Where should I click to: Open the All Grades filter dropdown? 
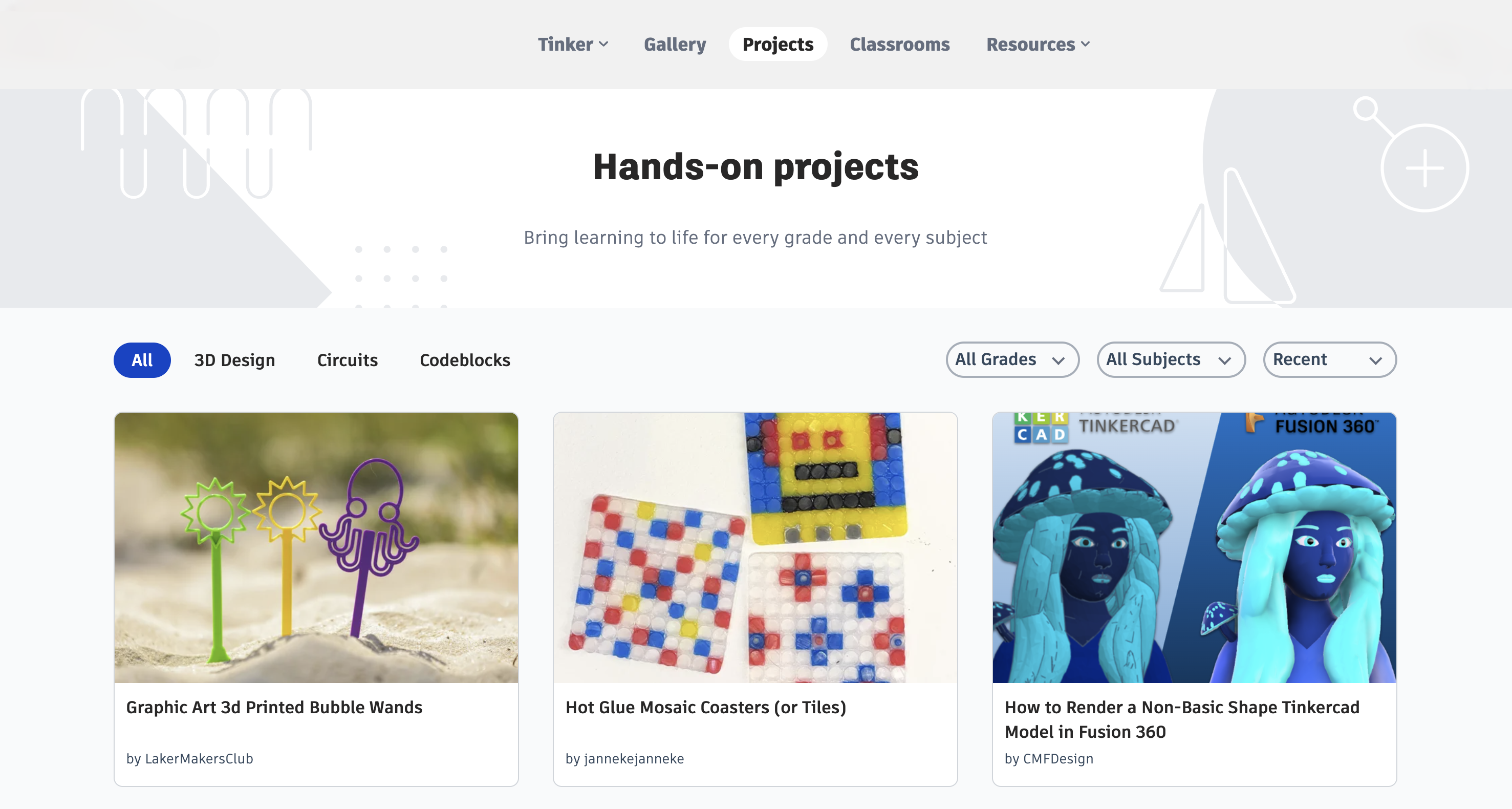pyautogui.click(x=1011, y=359)
